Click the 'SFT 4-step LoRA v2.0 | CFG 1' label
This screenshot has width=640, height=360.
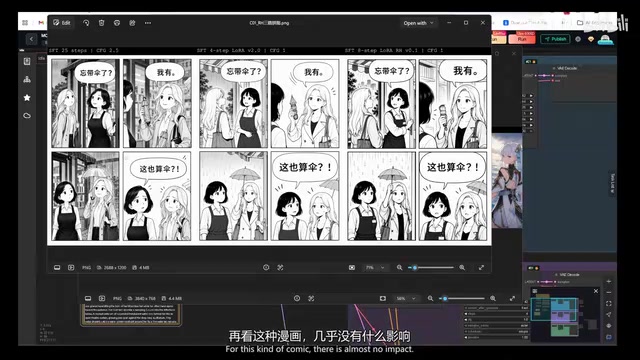pos(241,50)
